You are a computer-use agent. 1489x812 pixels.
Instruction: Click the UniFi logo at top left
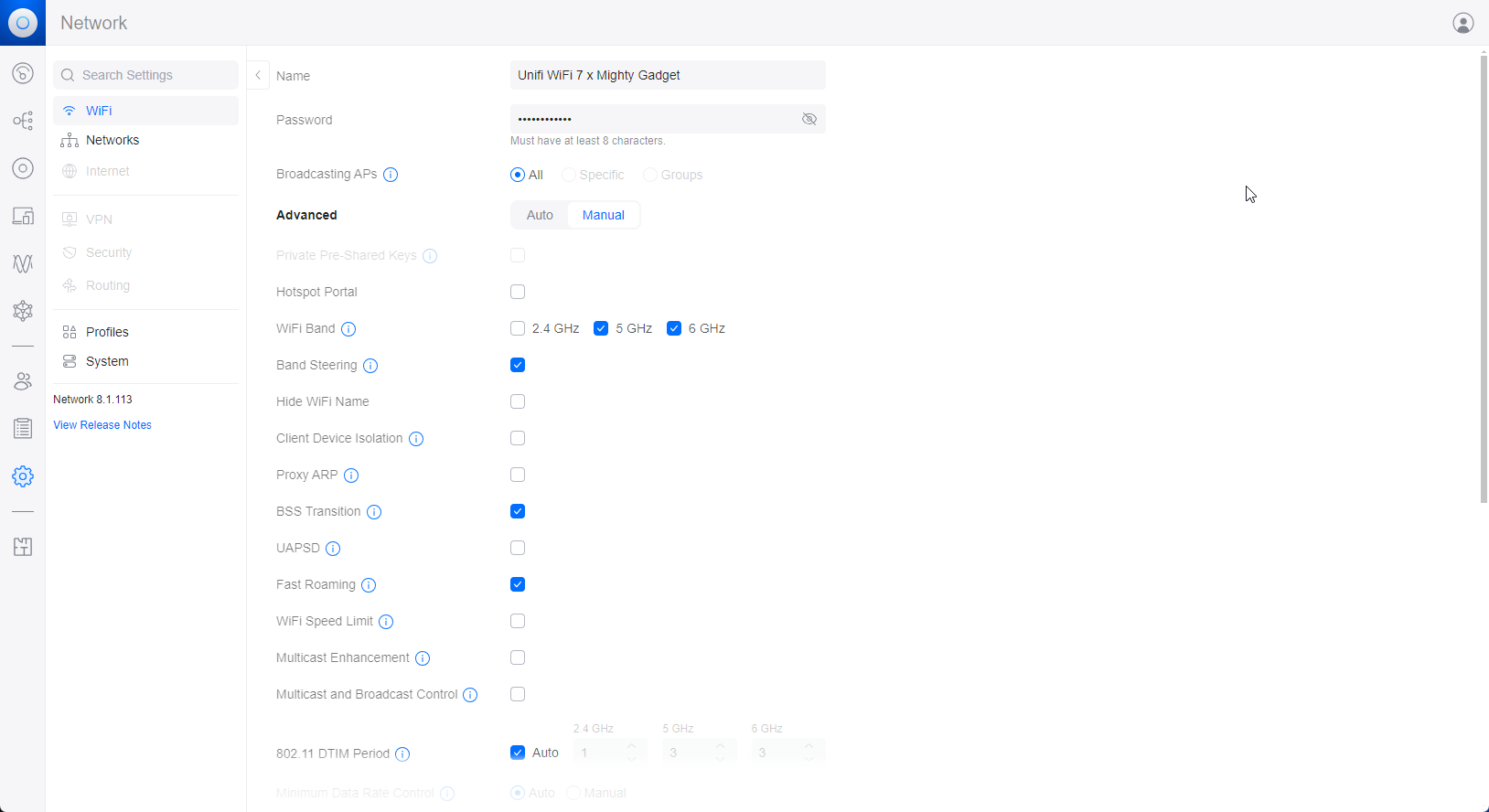coord(23,23)
